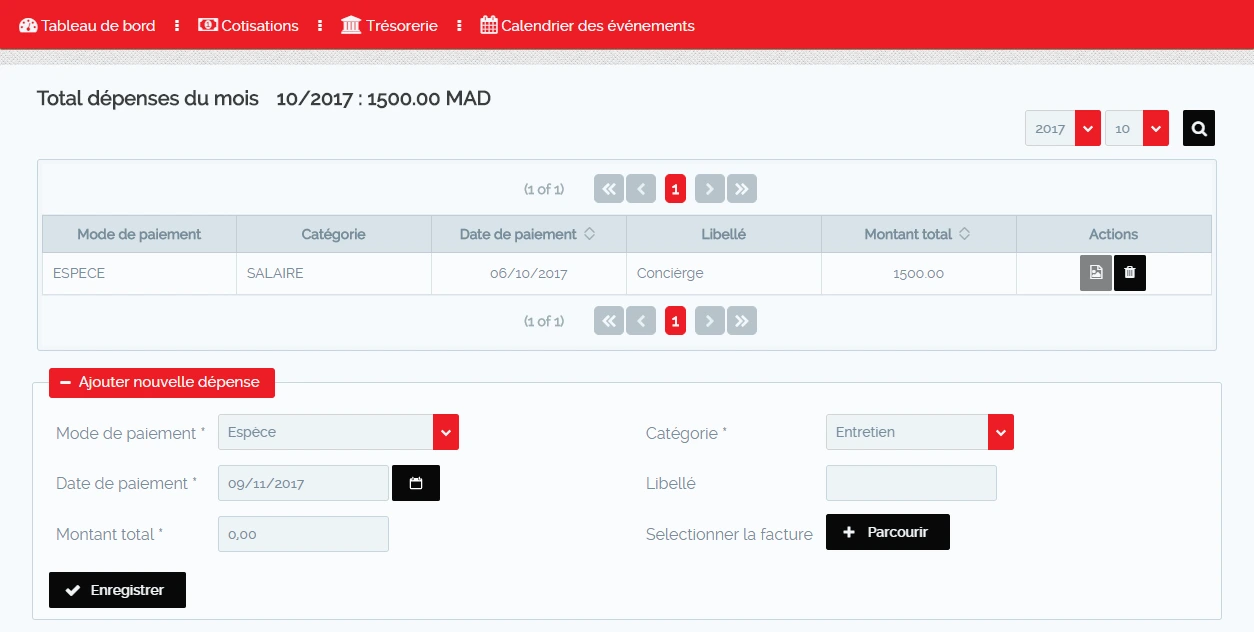Screen dimensions: 1254x632
Task: Open the Tableau de bord menu
Action: tap(88, 25)
